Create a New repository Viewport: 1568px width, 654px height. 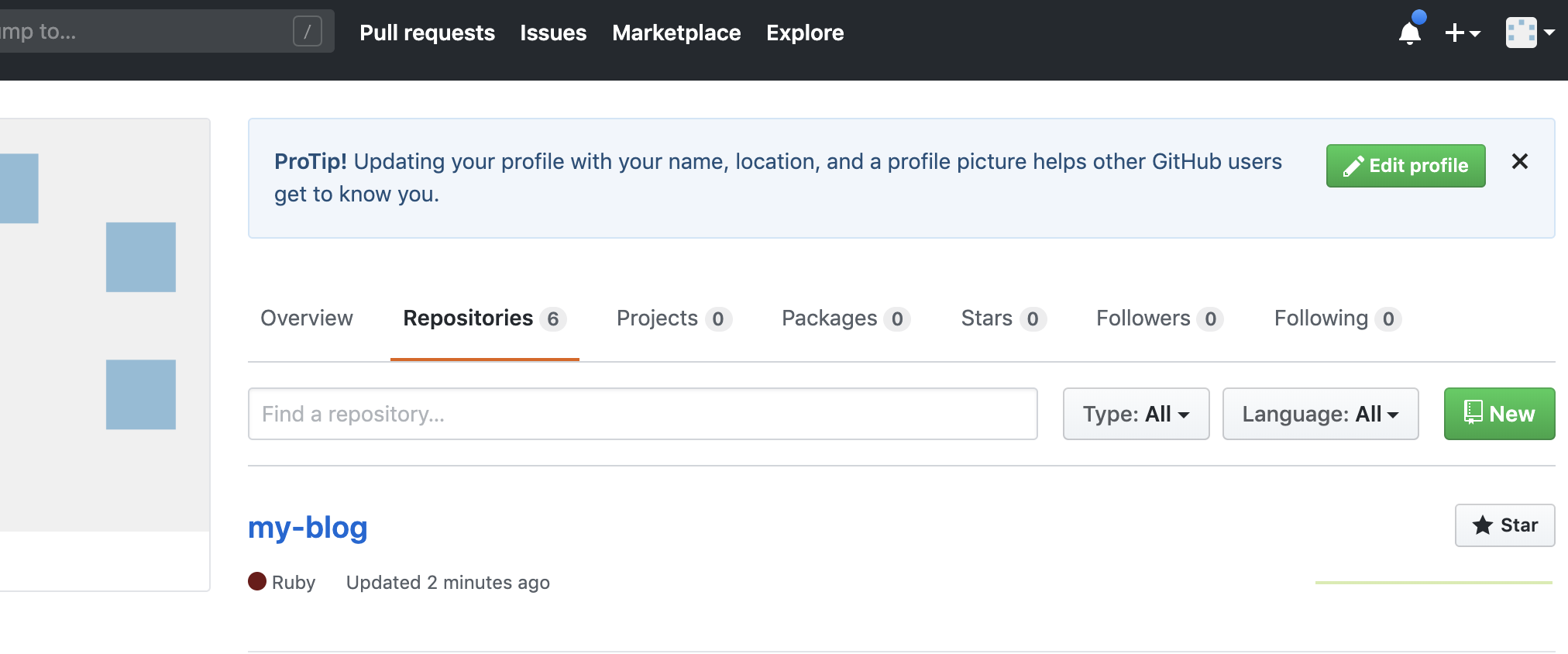[1499, 414]
